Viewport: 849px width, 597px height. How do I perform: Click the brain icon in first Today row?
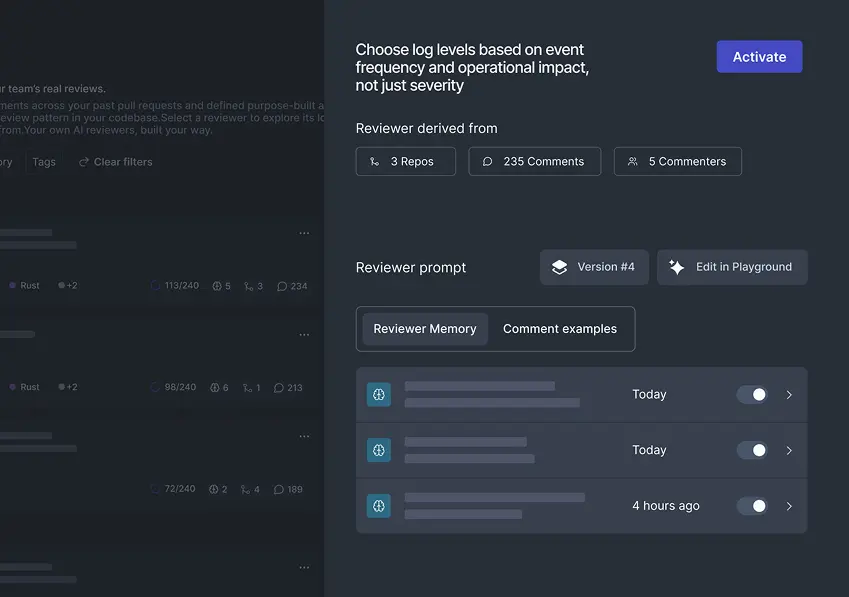click(379, 395)
